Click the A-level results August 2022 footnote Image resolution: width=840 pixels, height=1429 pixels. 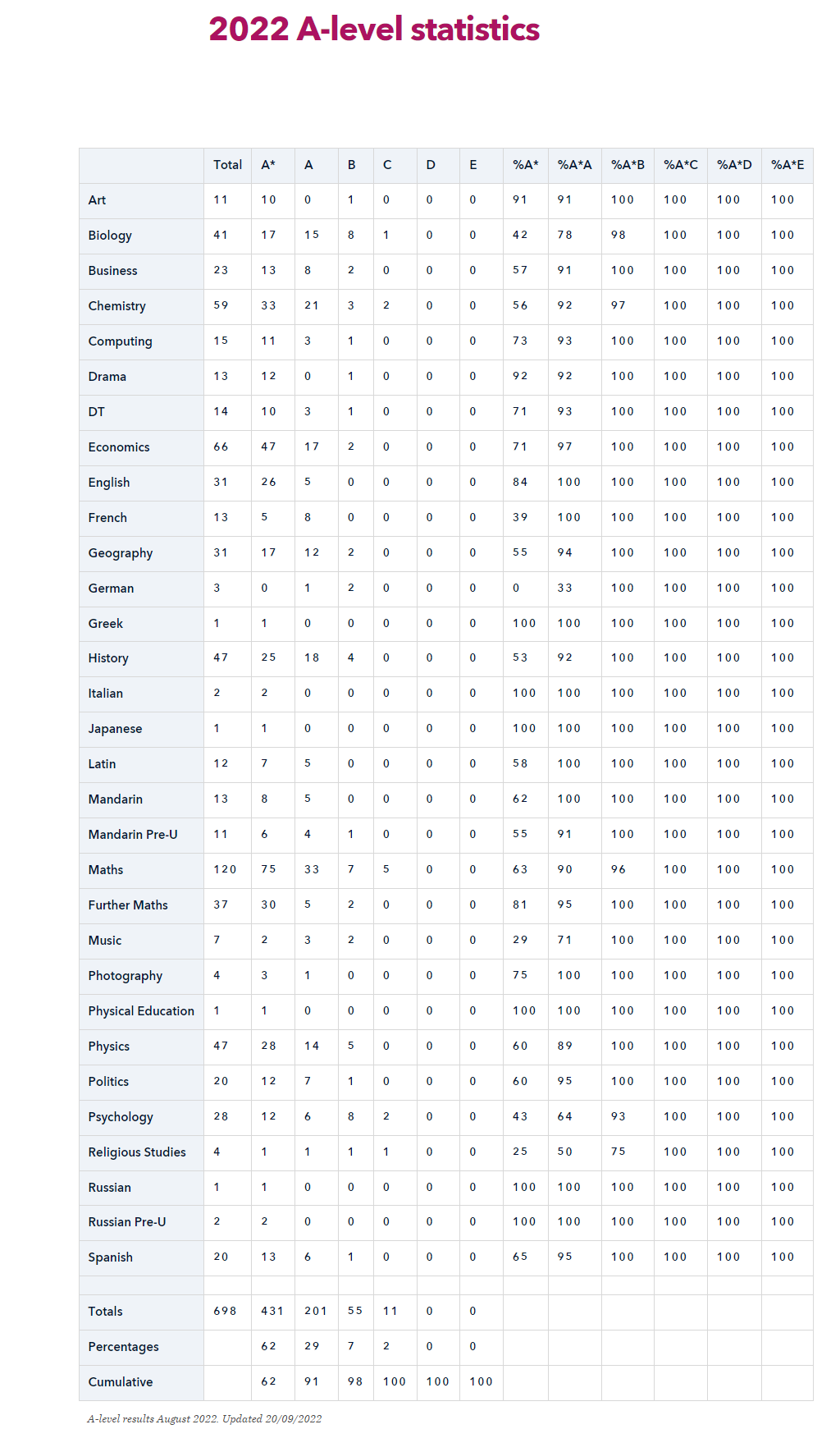pyautogui.click(x=204, y=1418)
